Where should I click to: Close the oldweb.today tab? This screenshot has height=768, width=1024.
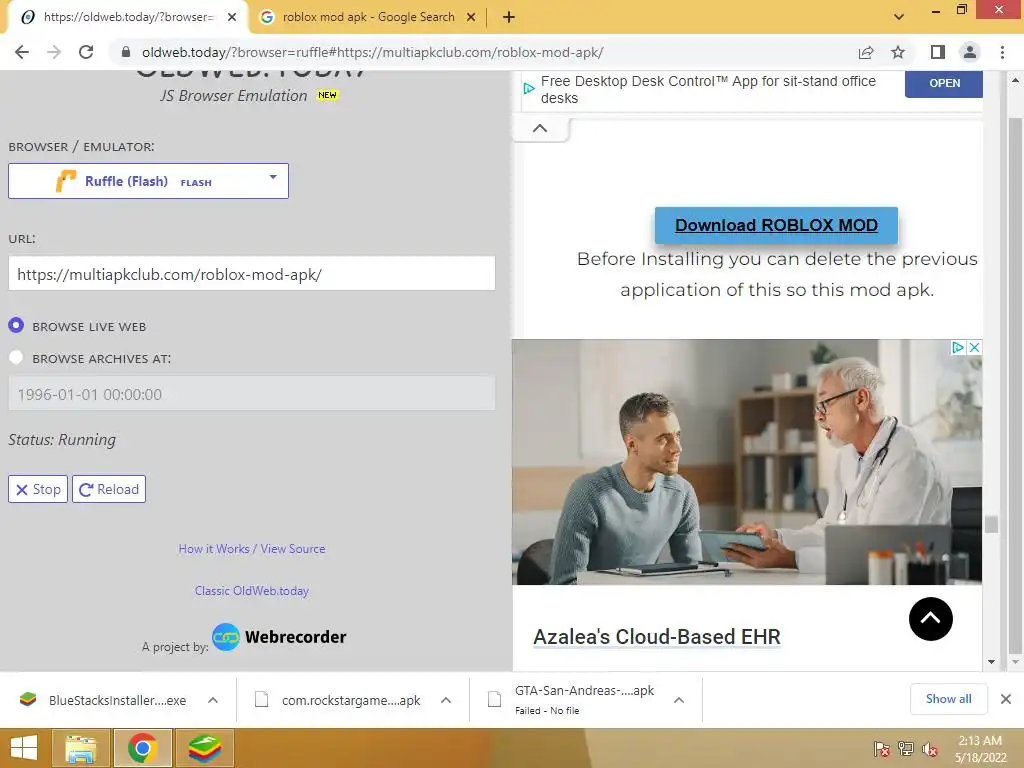[232, 17]
